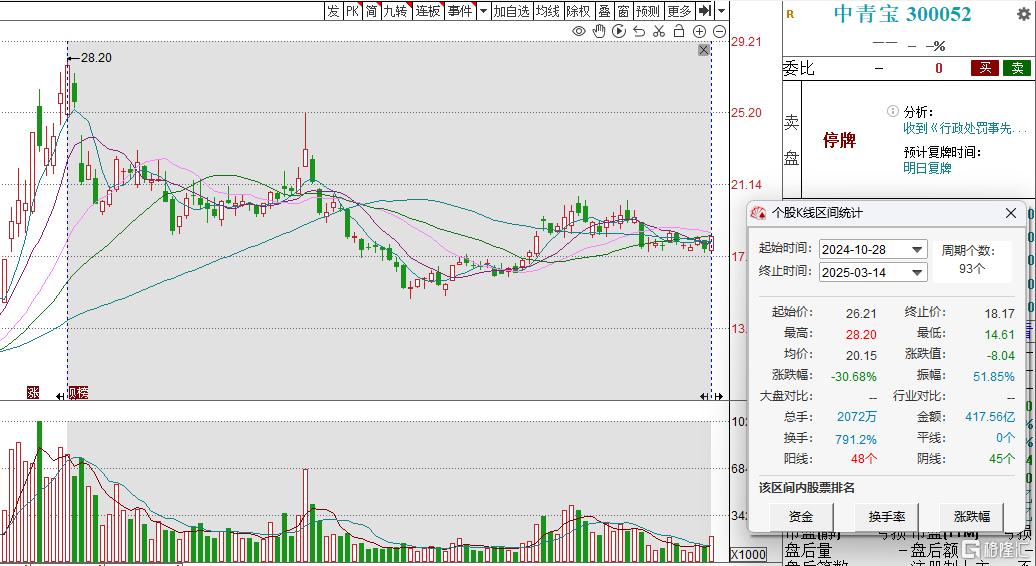The width and height of the screenshot is (1036, 566).
Task: Close the shaded range selection X
Action: [x=704, y=50]
